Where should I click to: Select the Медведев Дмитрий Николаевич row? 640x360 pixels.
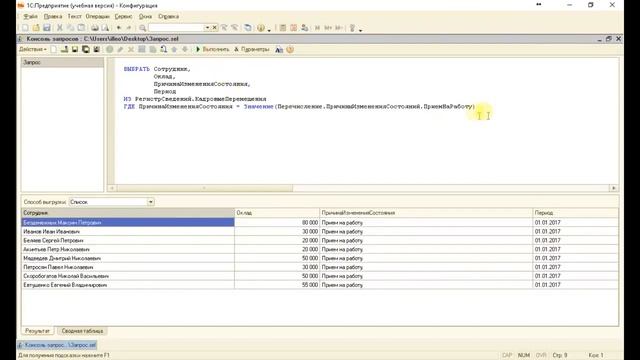(x=320, y=258)
